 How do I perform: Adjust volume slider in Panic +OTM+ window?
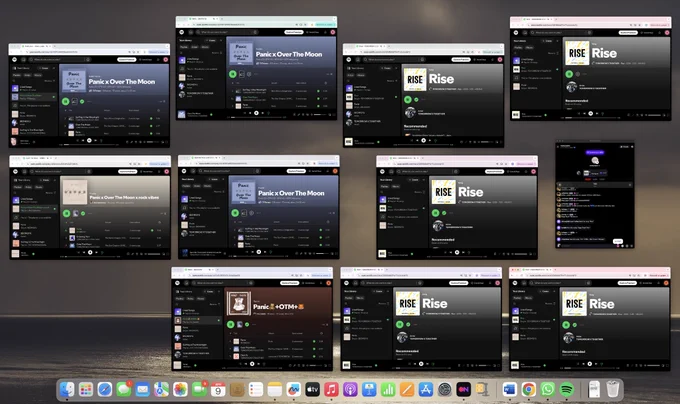(314, 365)
